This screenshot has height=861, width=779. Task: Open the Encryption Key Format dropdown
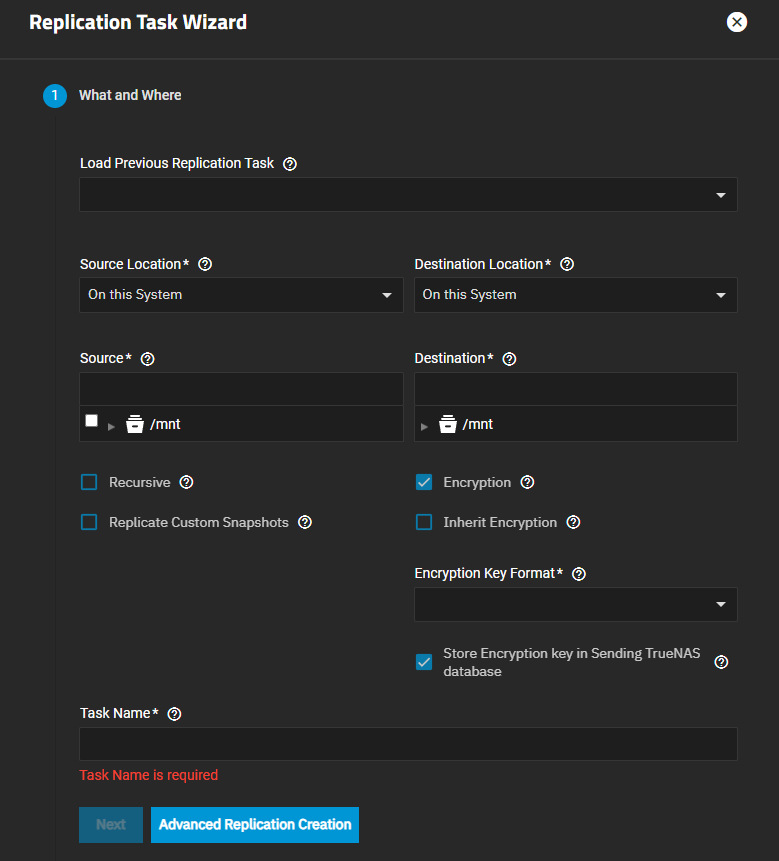575,605
